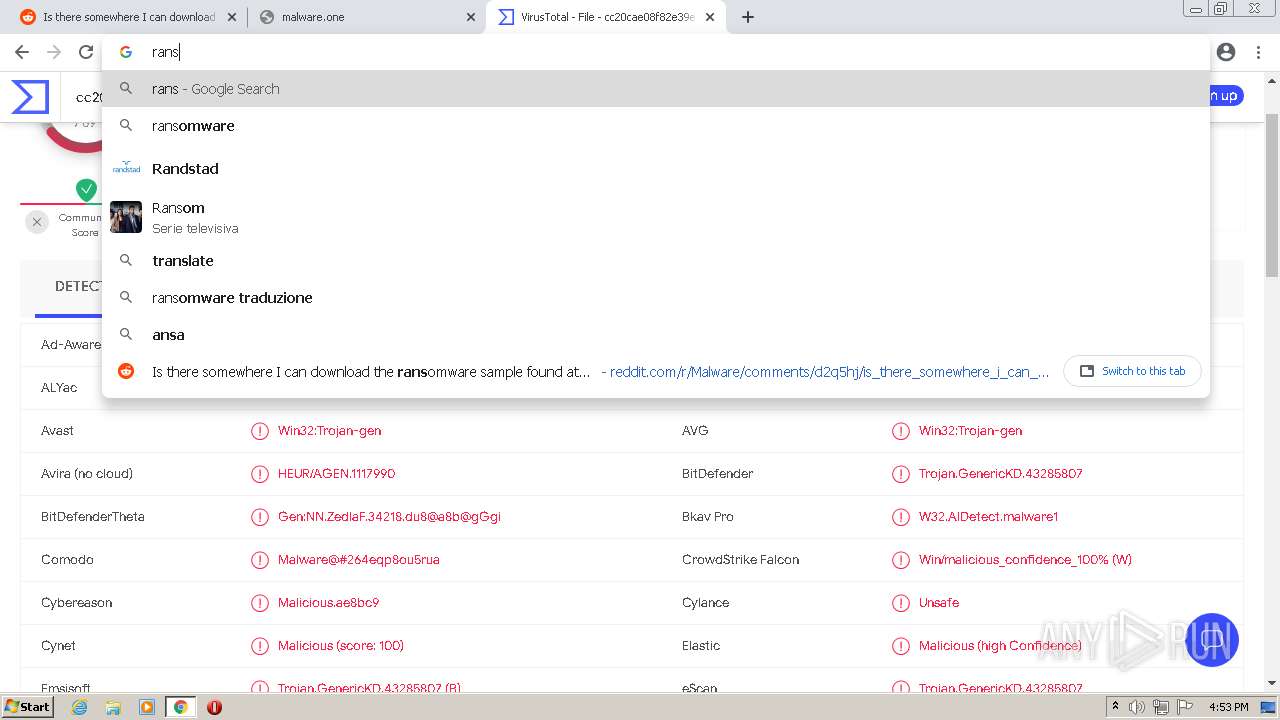The height and width of the screenshot is (720, 1280).
Task: Choose the 'ransomware traduzione' suggestion
Action: pos(656,298)
